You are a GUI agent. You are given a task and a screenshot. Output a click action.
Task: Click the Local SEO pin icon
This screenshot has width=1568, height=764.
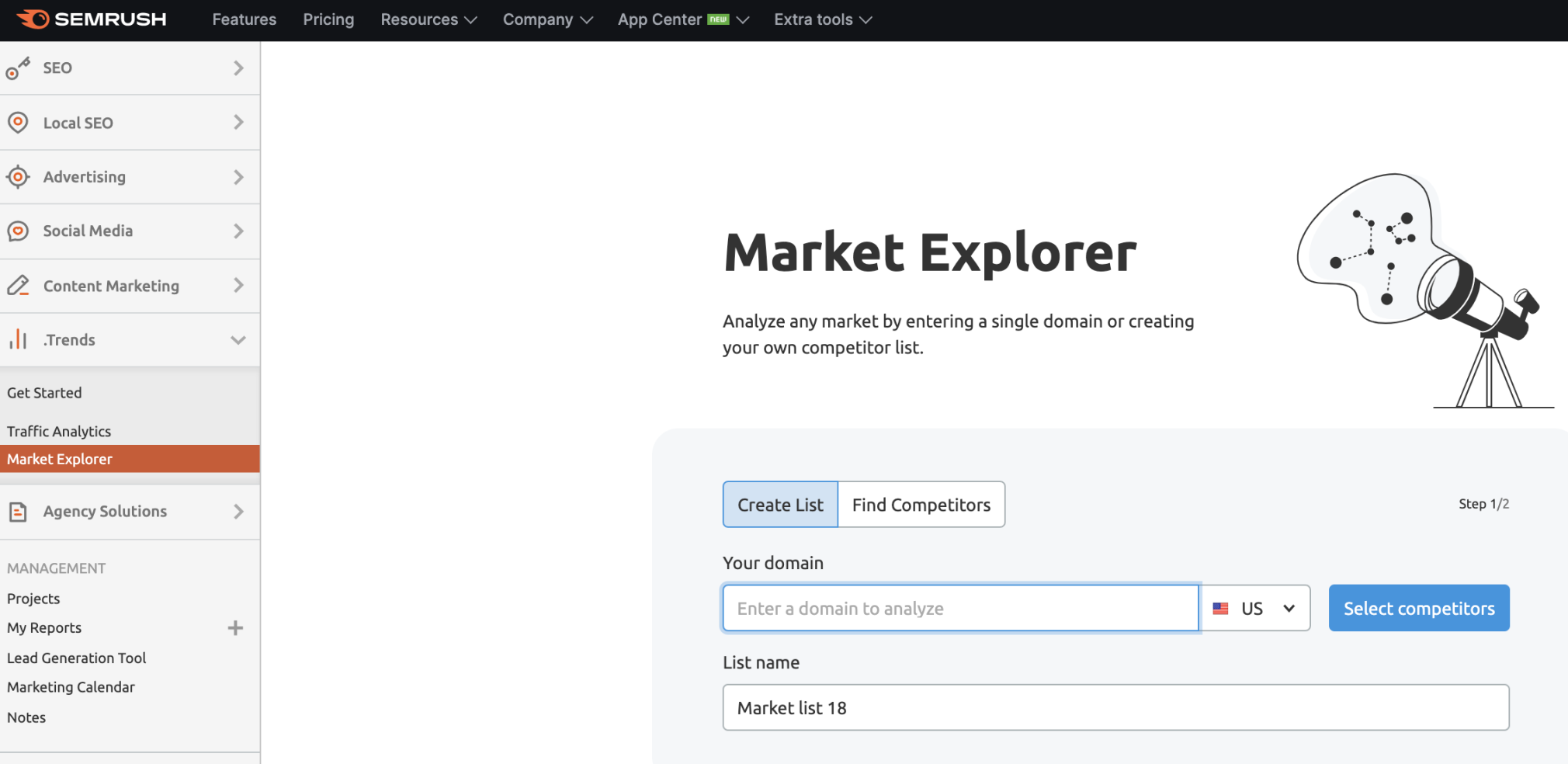[18, 123]
